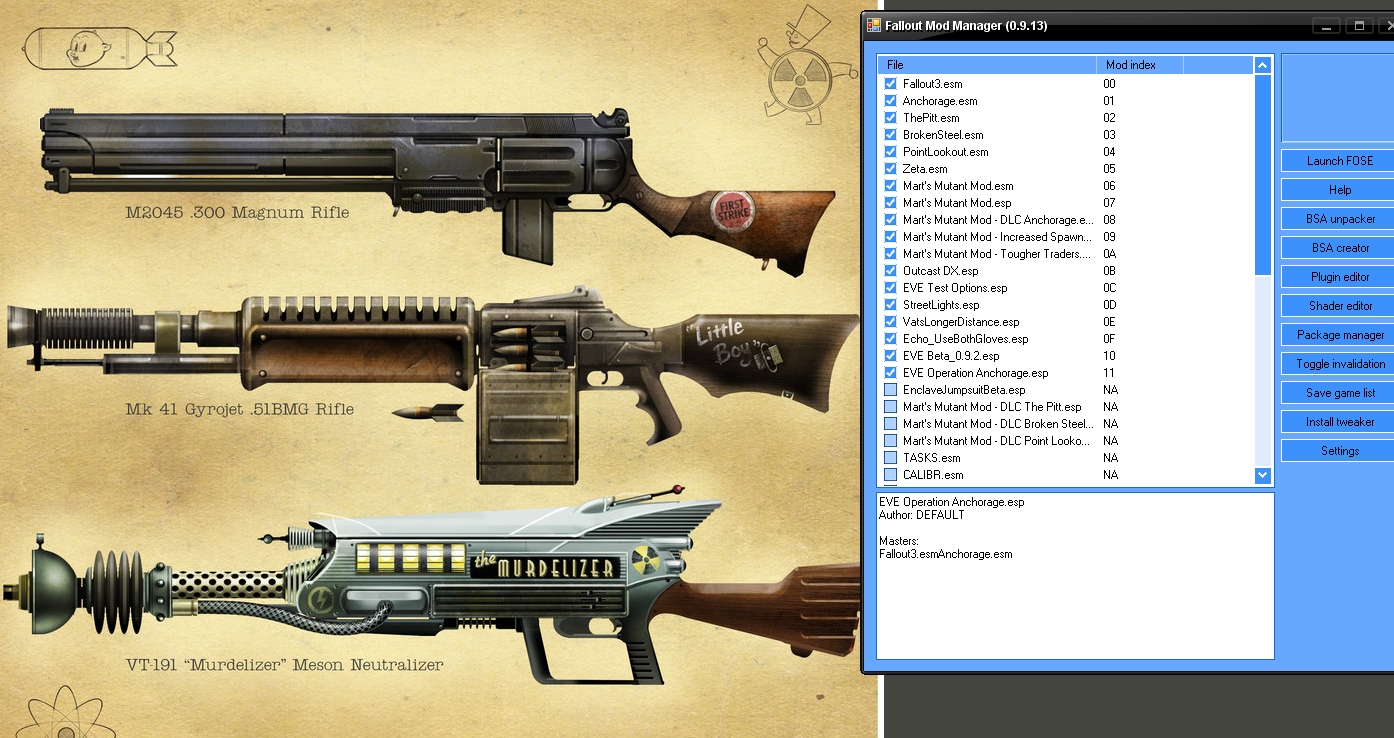The width and height of the screenshot is (1394, 738).
Task: Launch FOSE from the side panel
Action: point(1339,161)
